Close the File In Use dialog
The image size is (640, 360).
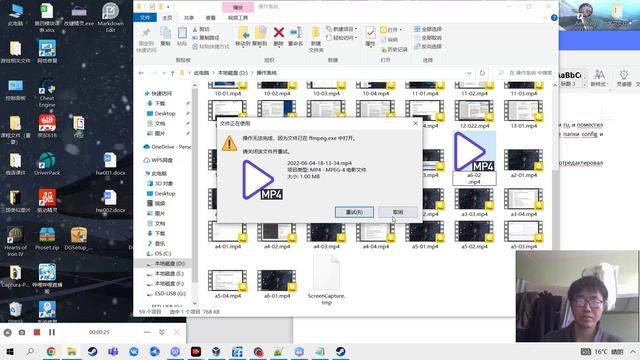point(416,123)
